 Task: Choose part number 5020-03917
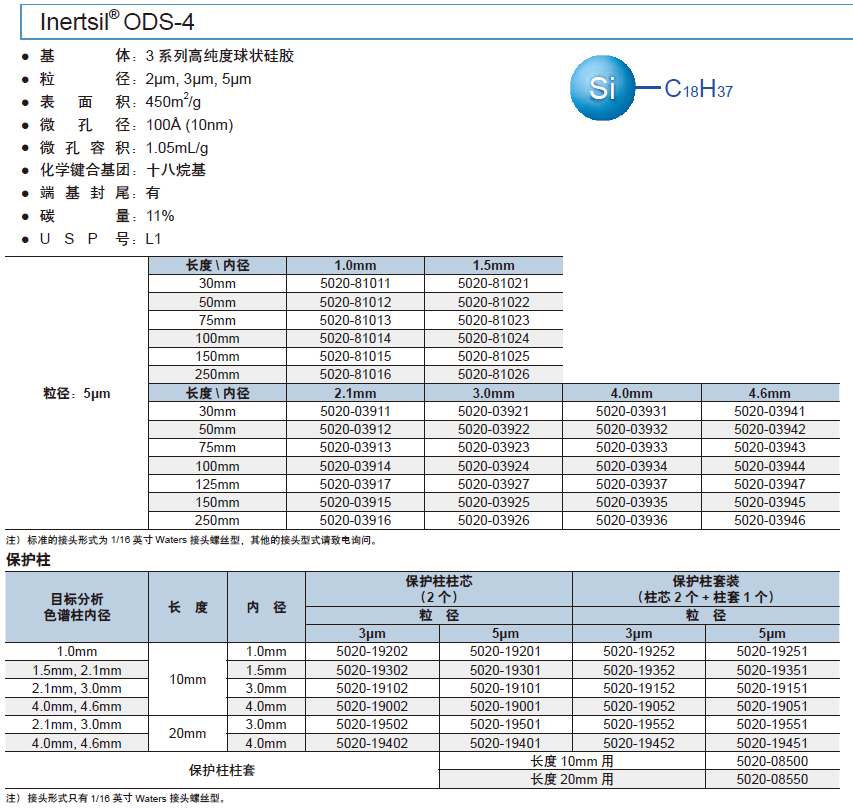(355, 484)
